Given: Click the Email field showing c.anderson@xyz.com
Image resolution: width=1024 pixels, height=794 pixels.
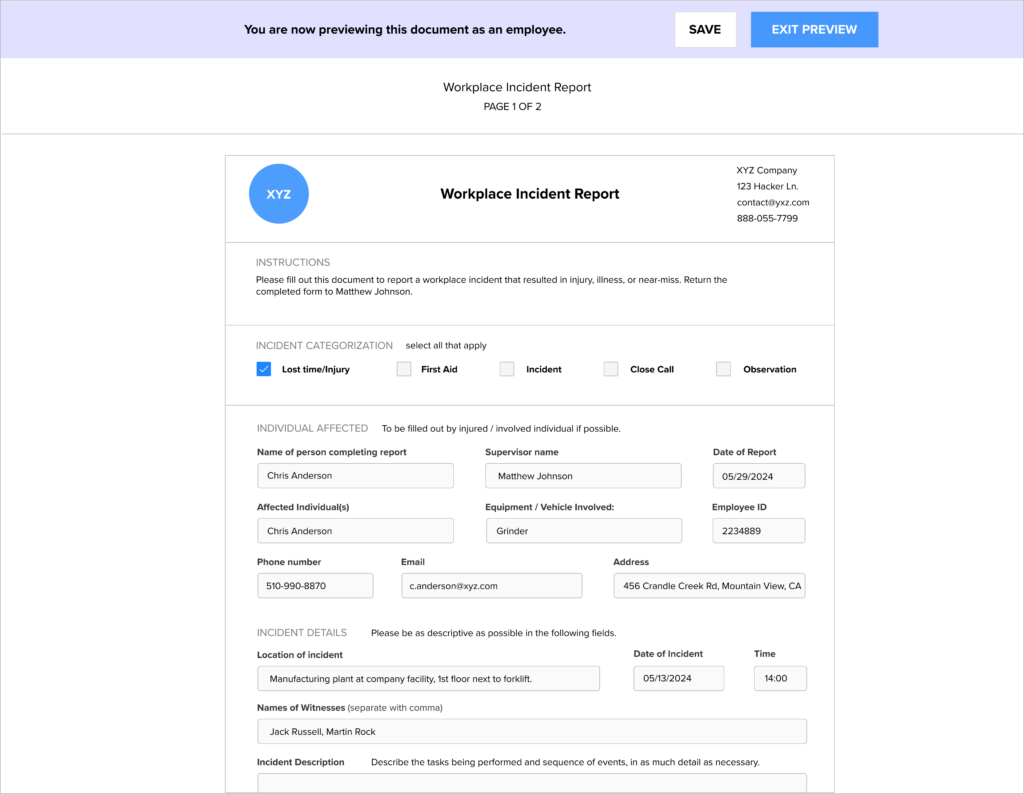Looking at the screenshot, I should point(491,585).
